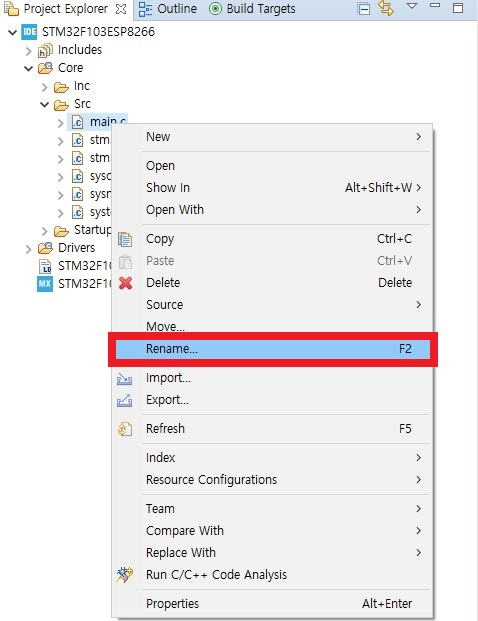This screenshot has width=478, height=621.
Task: Click the Includes folder icon
Action: pos(45,50)
